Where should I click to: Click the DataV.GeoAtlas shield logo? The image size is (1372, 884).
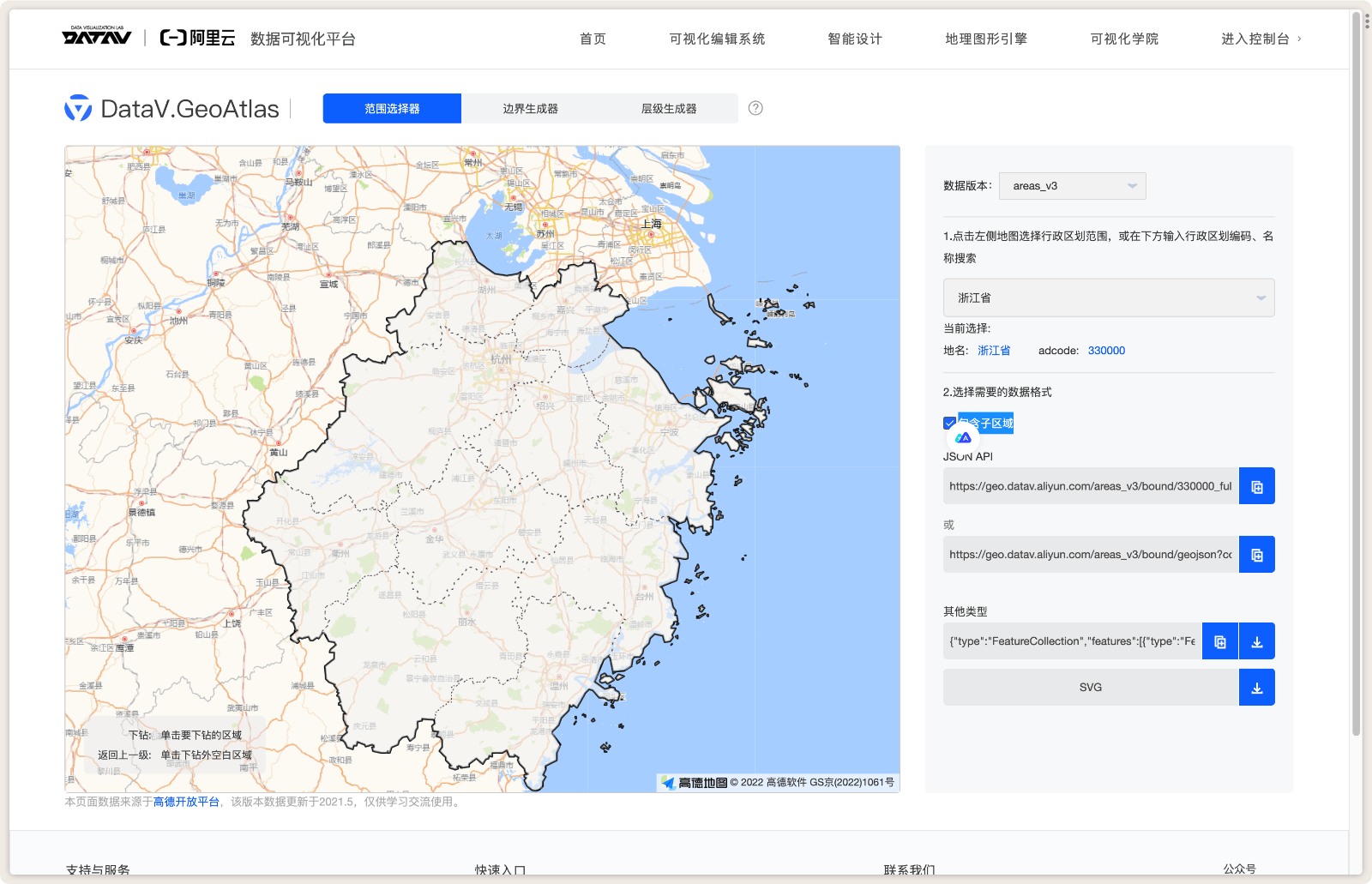click(77, 108)
